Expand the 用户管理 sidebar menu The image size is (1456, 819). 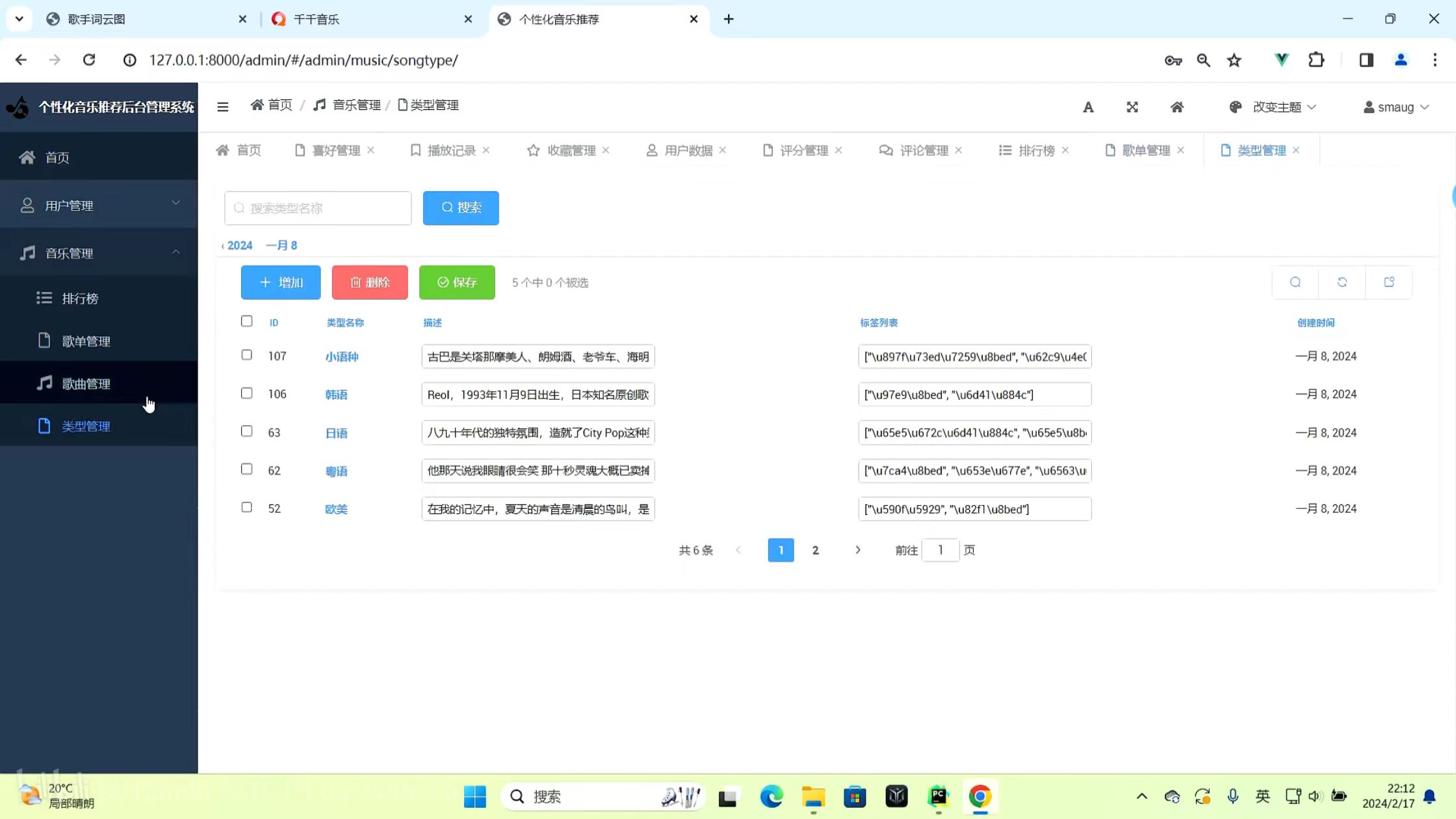tap(99, 205)
